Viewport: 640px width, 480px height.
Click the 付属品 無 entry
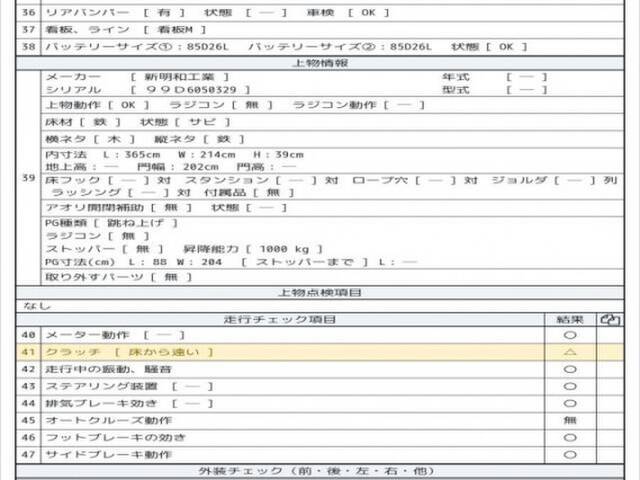249,193
